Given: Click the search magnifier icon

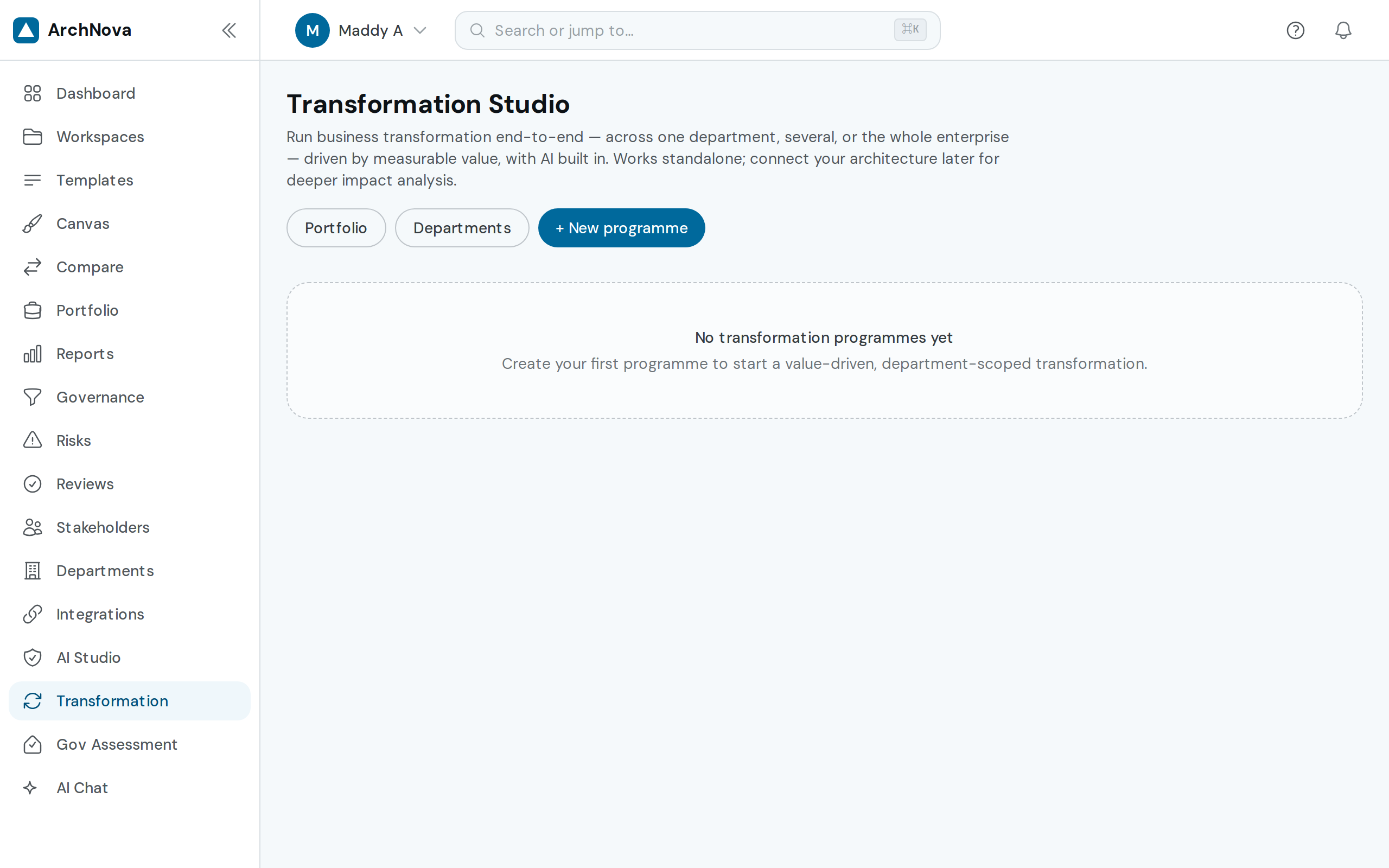Looking at the screenshot, I should (477, 30).
